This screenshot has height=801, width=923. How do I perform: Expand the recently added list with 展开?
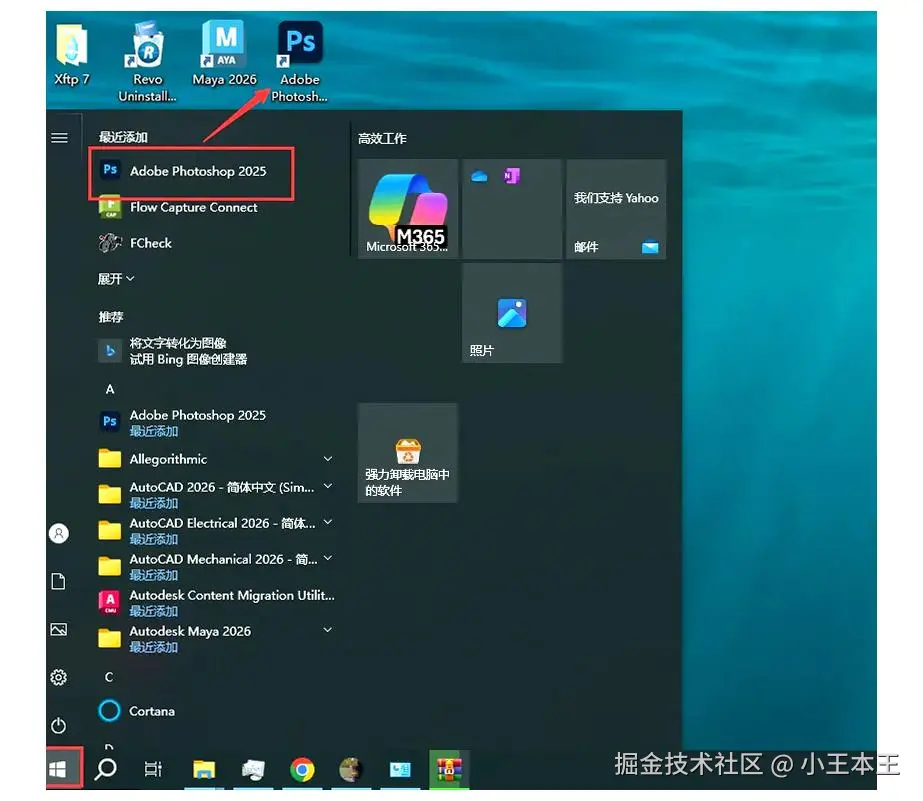116,279
